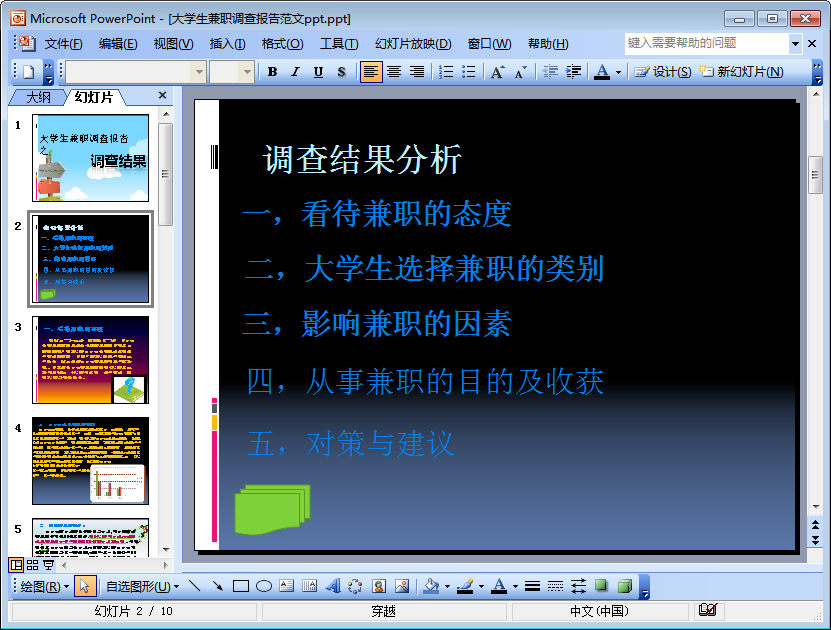Open Dash Style options icon
831x630 pixels.
[555, 586]
